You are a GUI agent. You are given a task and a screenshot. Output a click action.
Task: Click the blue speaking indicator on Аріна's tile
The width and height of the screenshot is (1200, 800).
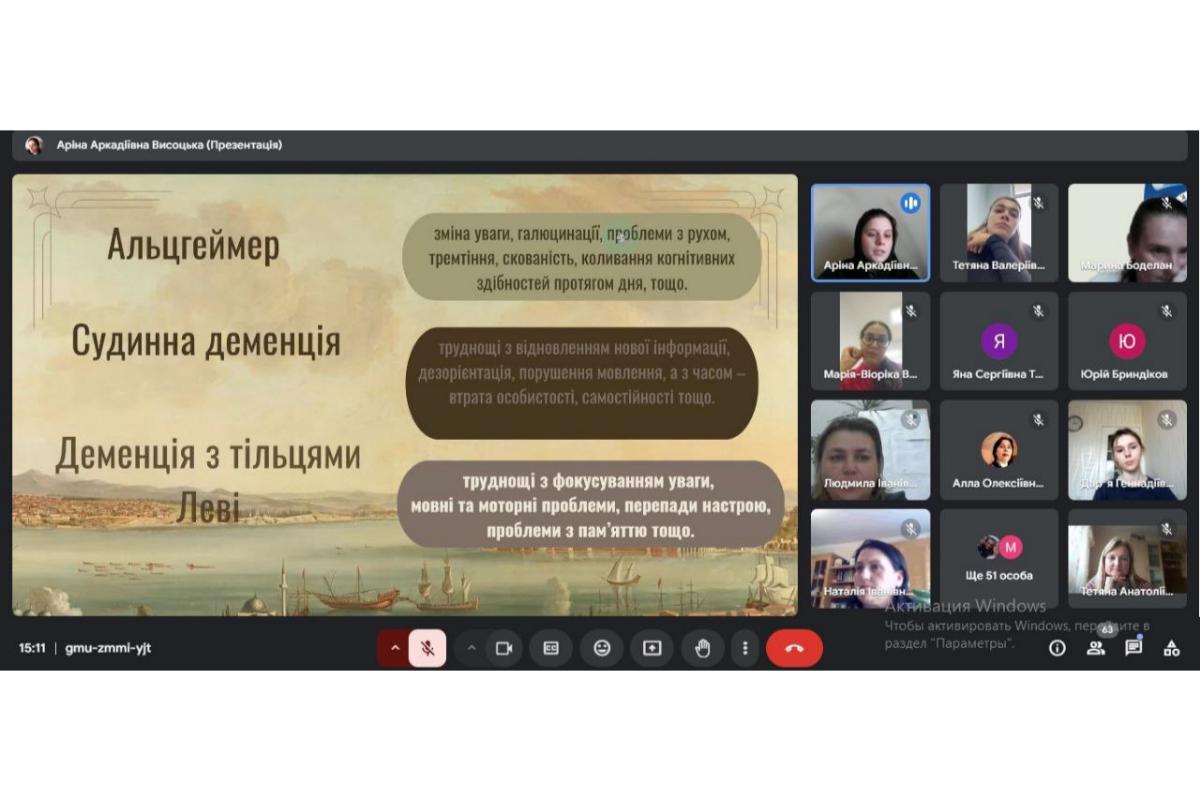coord(910,203)
